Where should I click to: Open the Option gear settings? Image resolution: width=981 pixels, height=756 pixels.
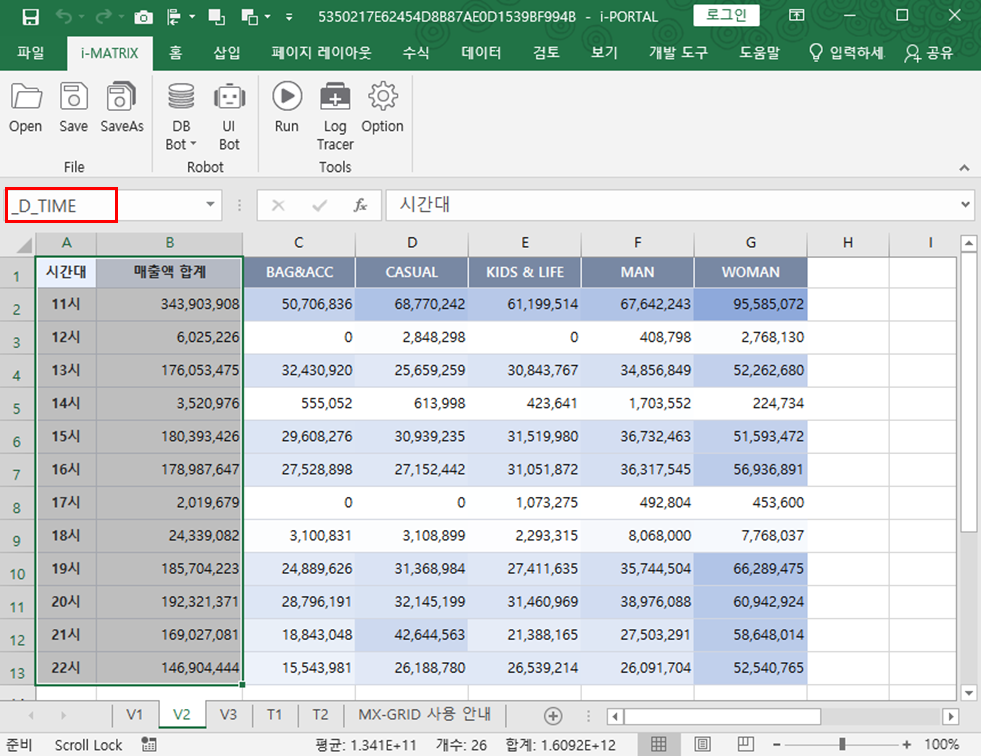click(382, 107)
